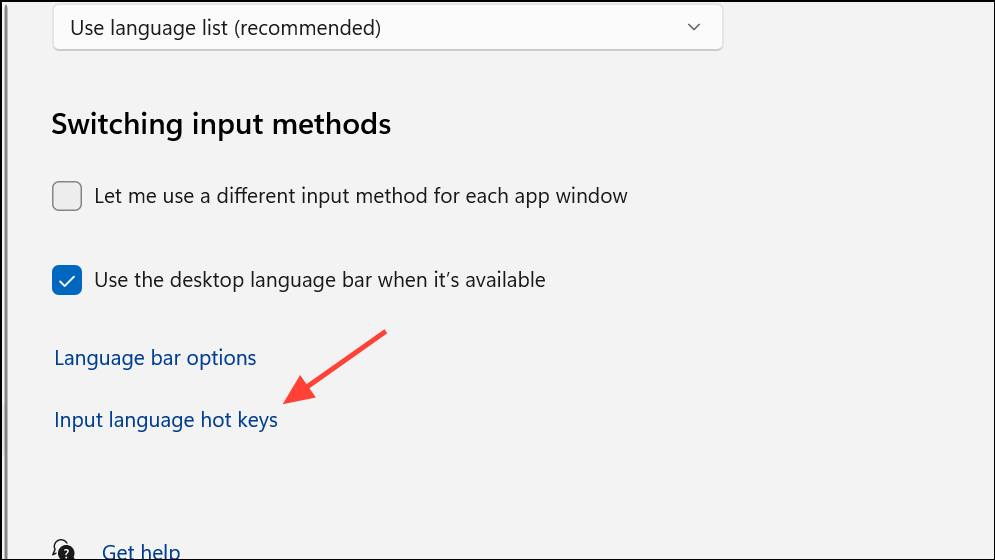
Task: Open Language bar options
Action: click(x=155, y=358)
